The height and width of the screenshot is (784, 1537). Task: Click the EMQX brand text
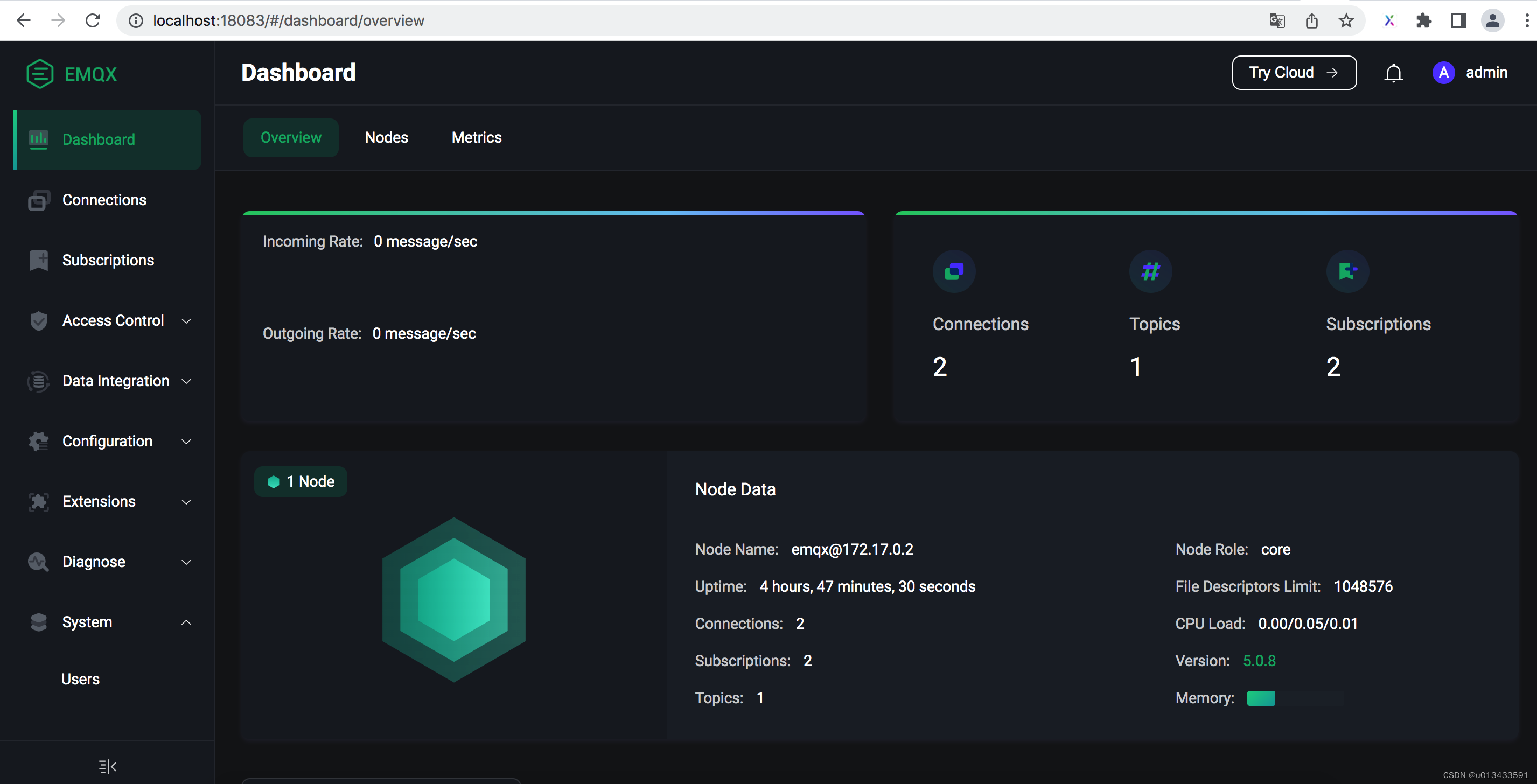tap(90, 74)
